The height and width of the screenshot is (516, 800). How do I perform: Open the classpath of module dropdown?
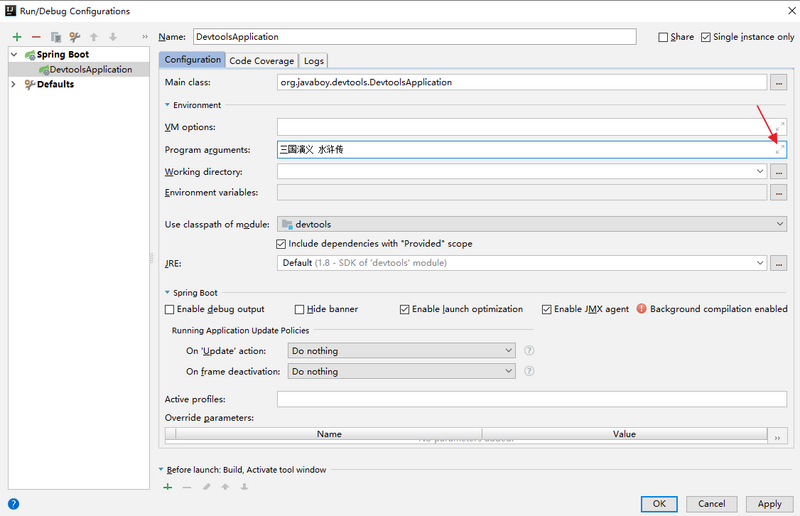532,224
